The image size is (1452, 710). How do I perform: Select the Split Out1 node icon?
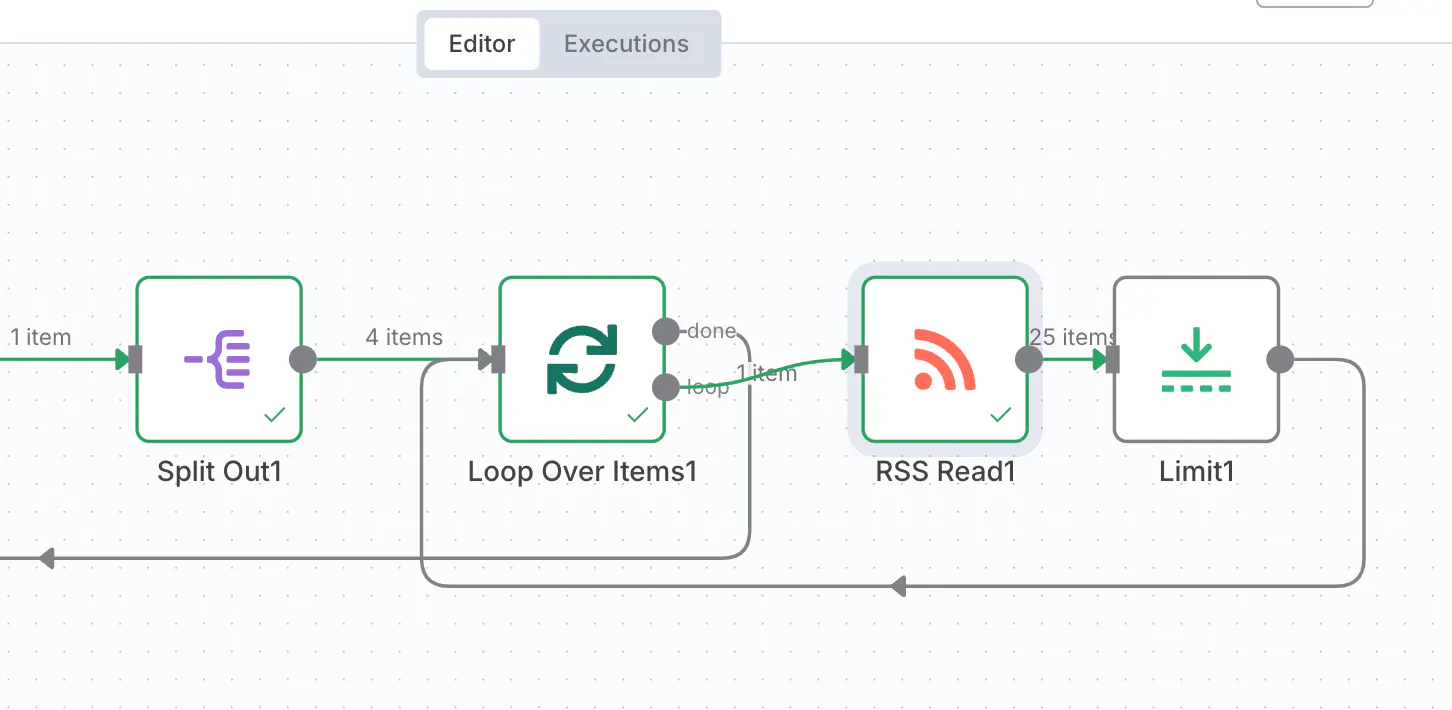click(x=218, y=359)
